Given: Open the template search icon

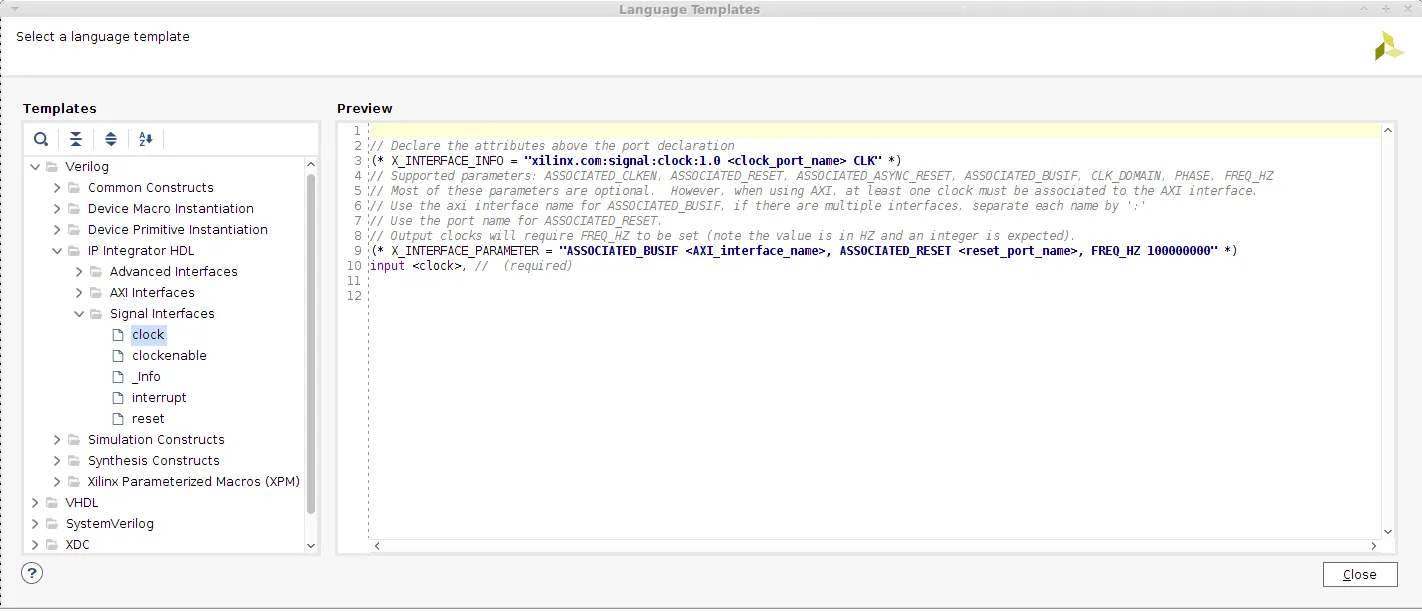Looking at the screenshot, I should coord(41,139).
